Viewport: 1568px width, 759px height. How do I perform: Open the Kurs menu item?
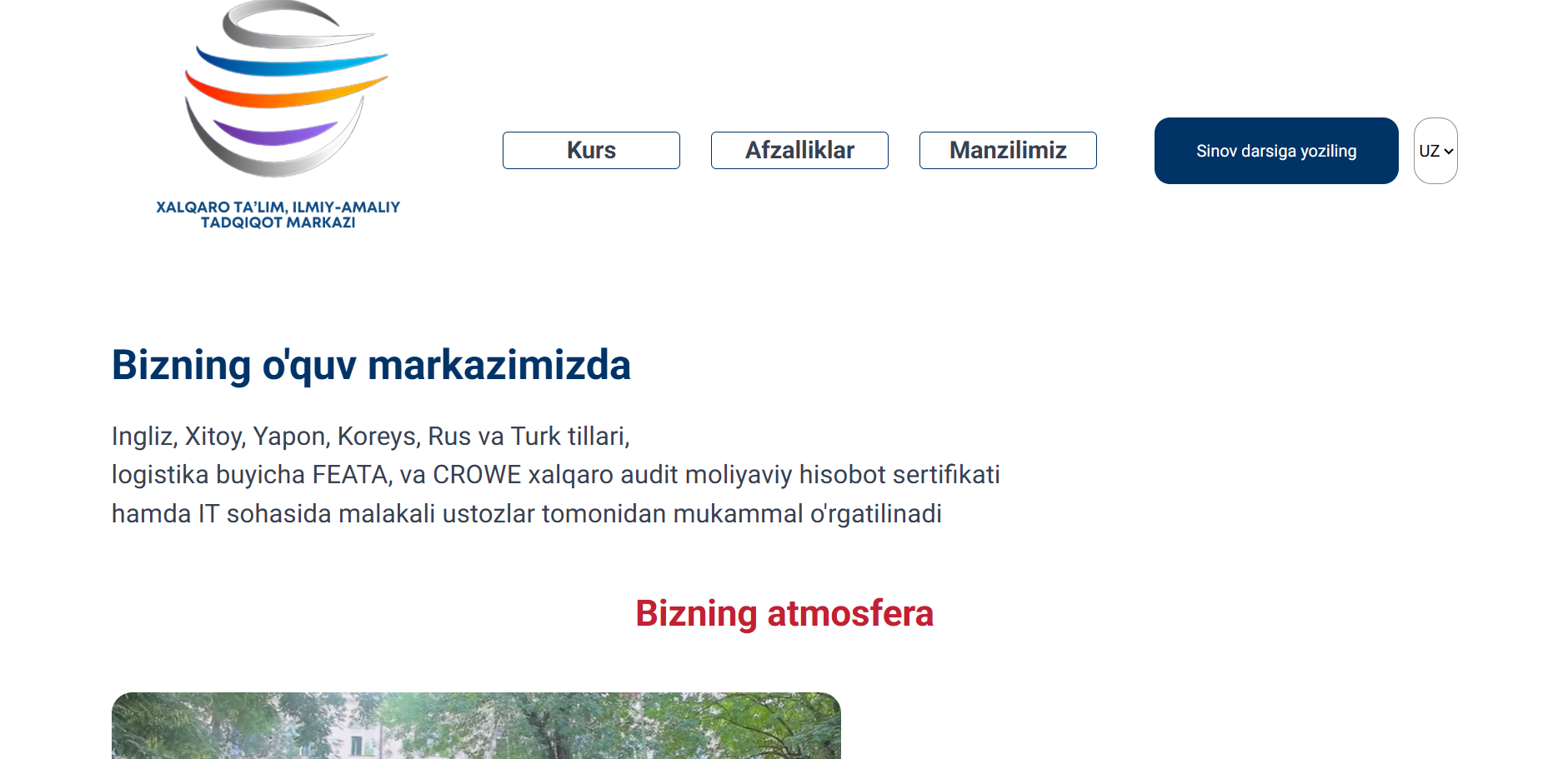click(591, 150)
